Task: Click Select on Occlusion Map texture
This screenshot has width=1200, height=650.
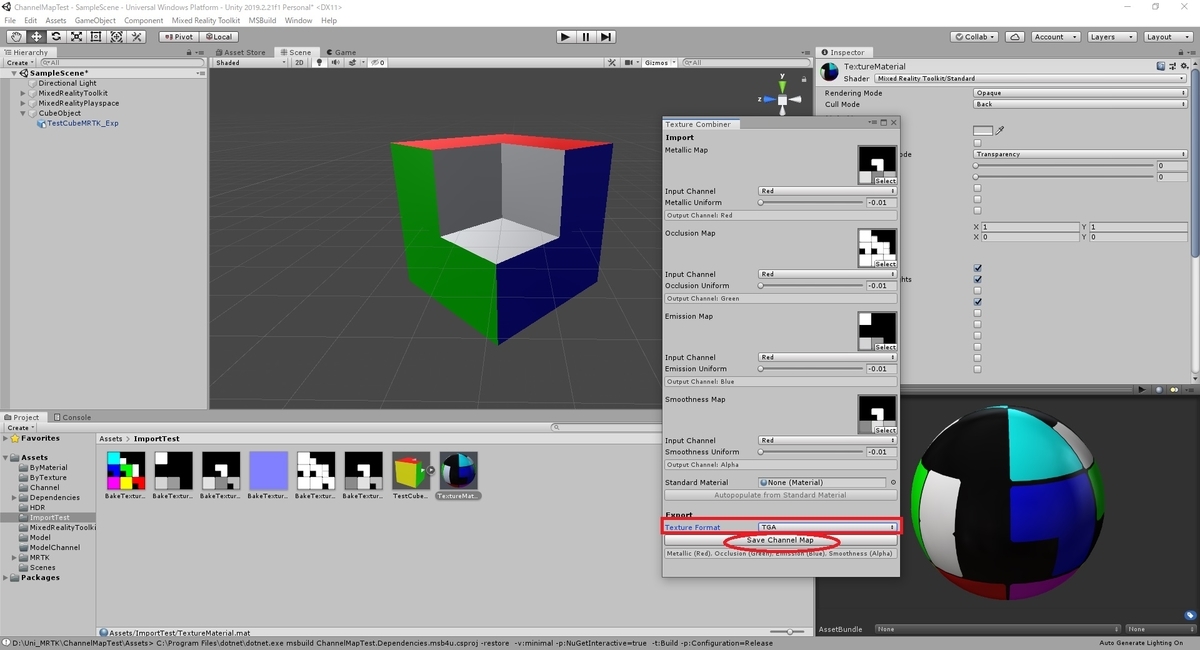Action: pyautogui.click(x=885, y=264)
